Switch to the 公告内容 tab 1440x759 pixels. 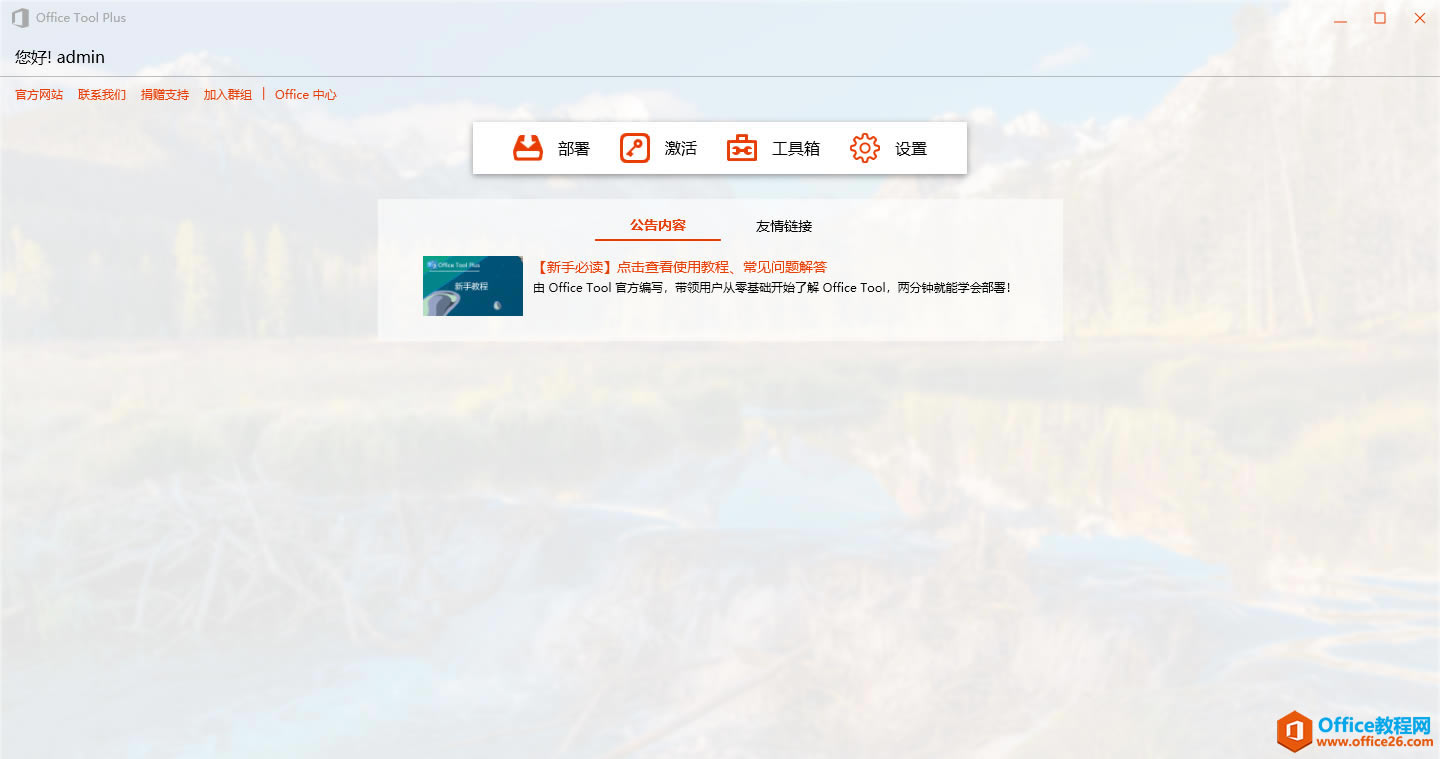[x=657, y=226]
